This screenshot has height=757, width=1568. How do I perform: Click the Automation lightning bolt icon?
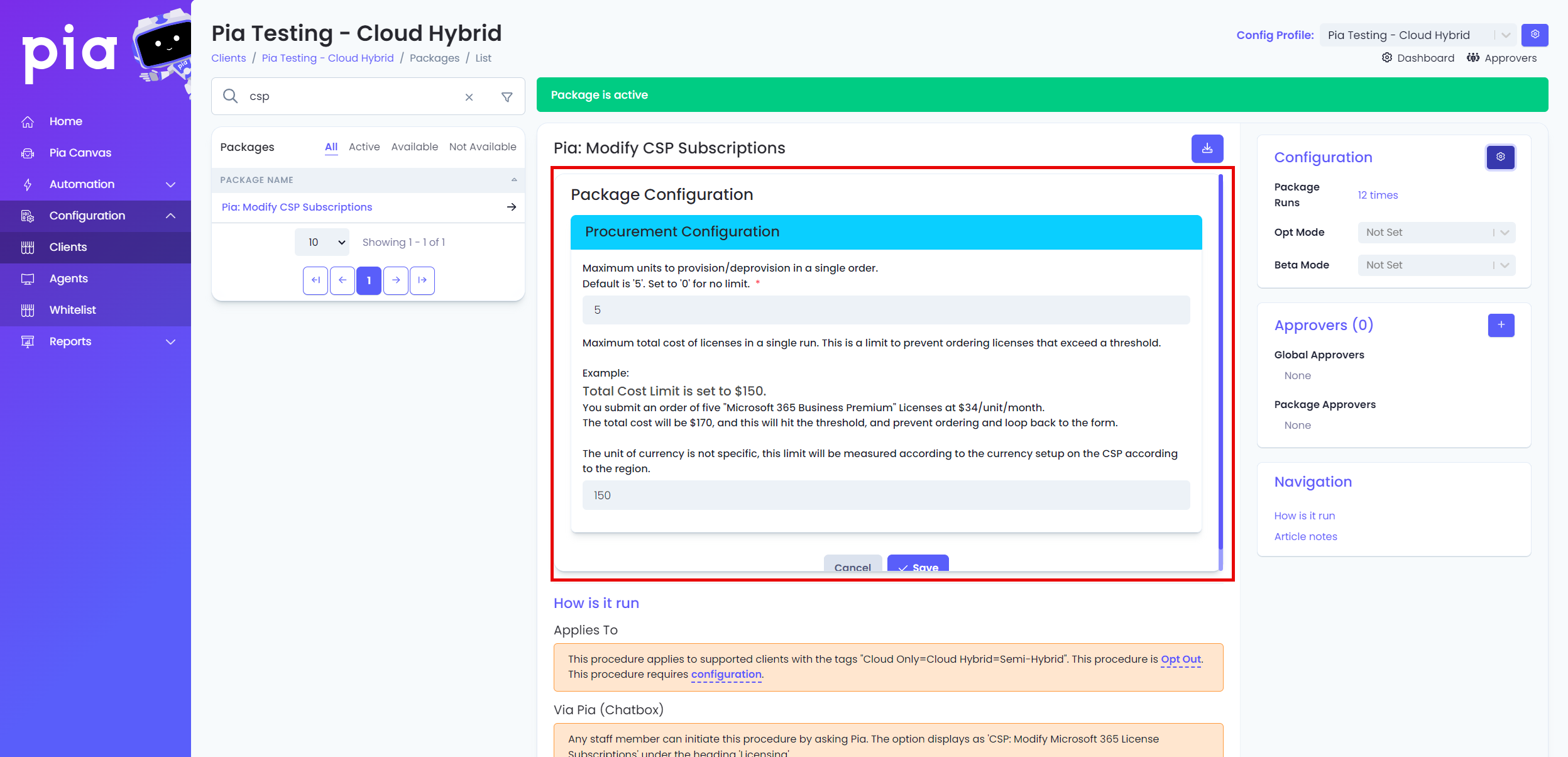point(28,184)
